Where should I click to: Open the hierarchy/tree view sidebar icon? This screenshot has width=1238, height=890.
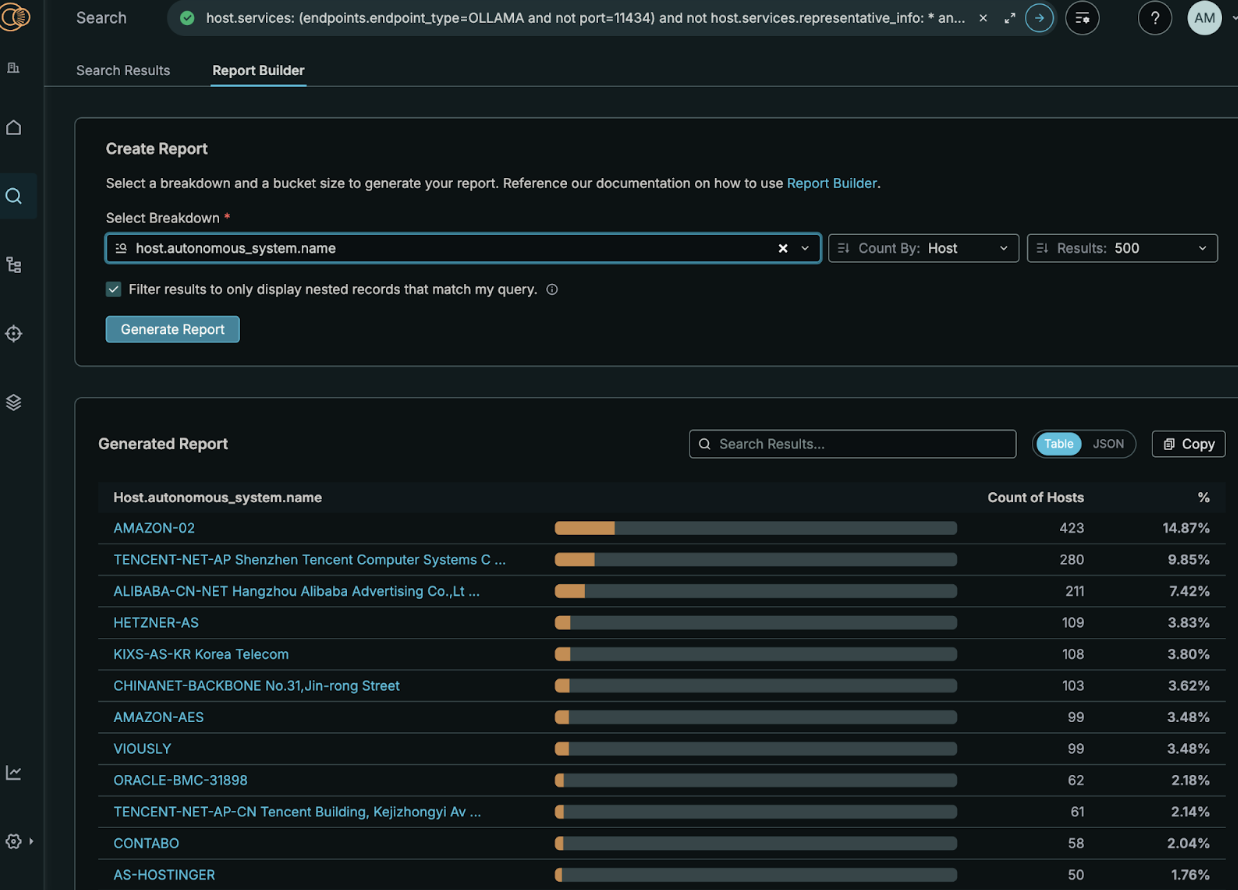click(15, 264)
